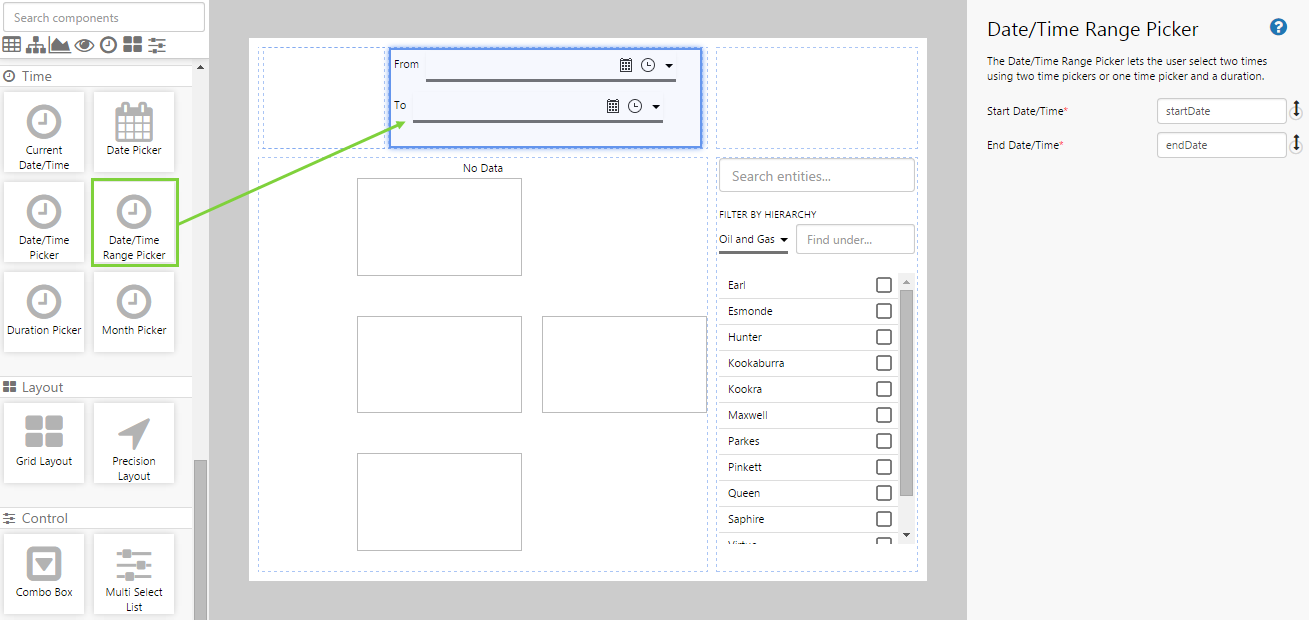Filter palette by hierarchy components icon
1309x620 pixels.
click(36, 45)
